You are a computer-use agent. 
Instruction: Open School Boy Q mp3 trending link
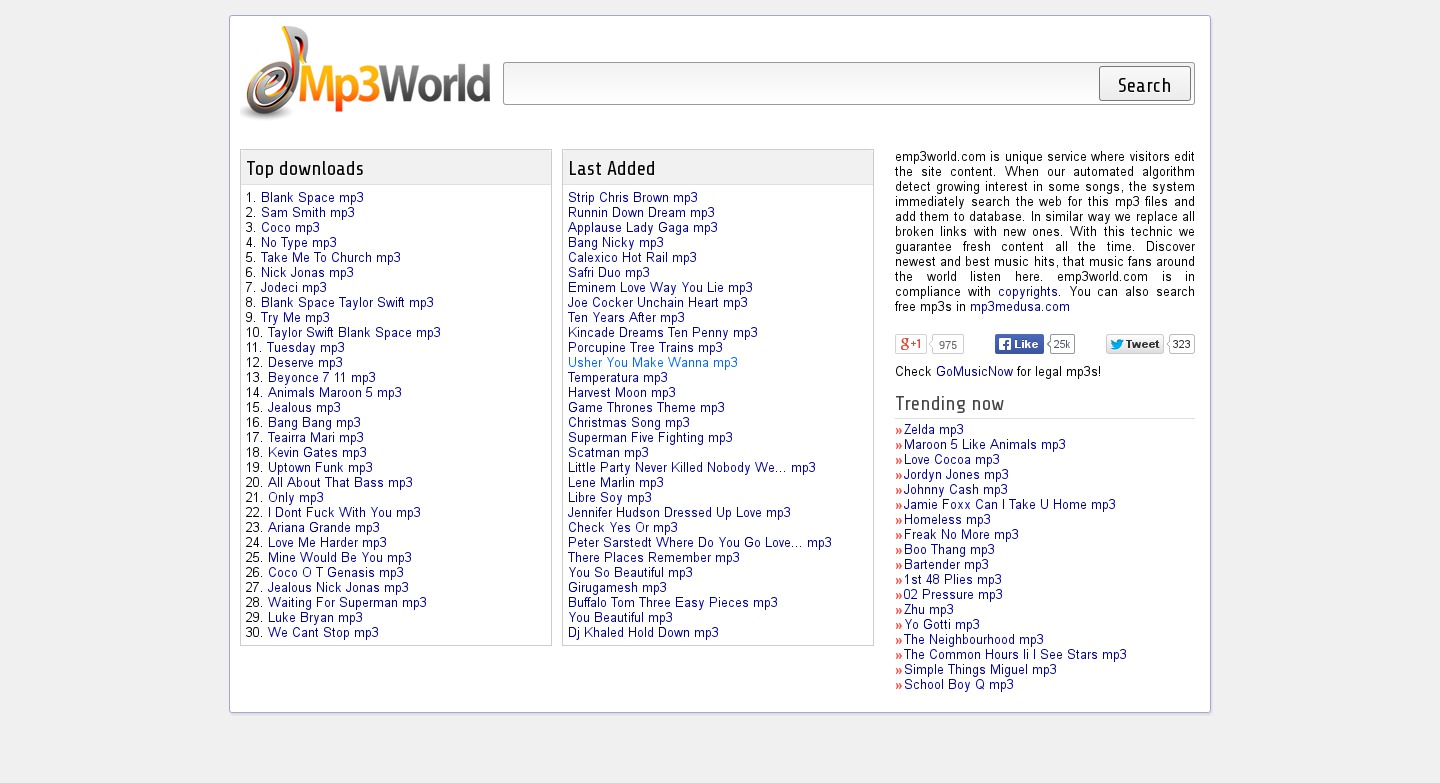point(958,685)
